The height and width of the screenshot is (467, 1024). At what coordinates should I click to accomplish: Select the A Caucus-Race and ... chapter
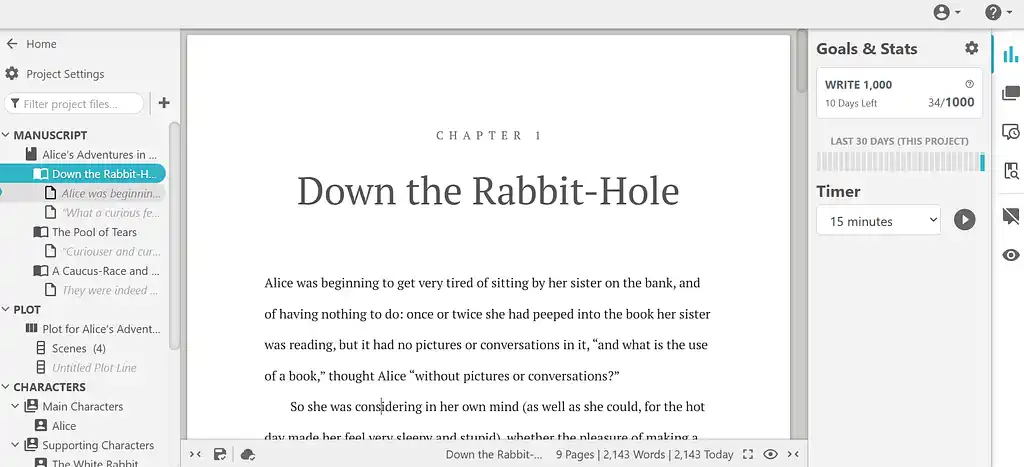tap(97, 271)
